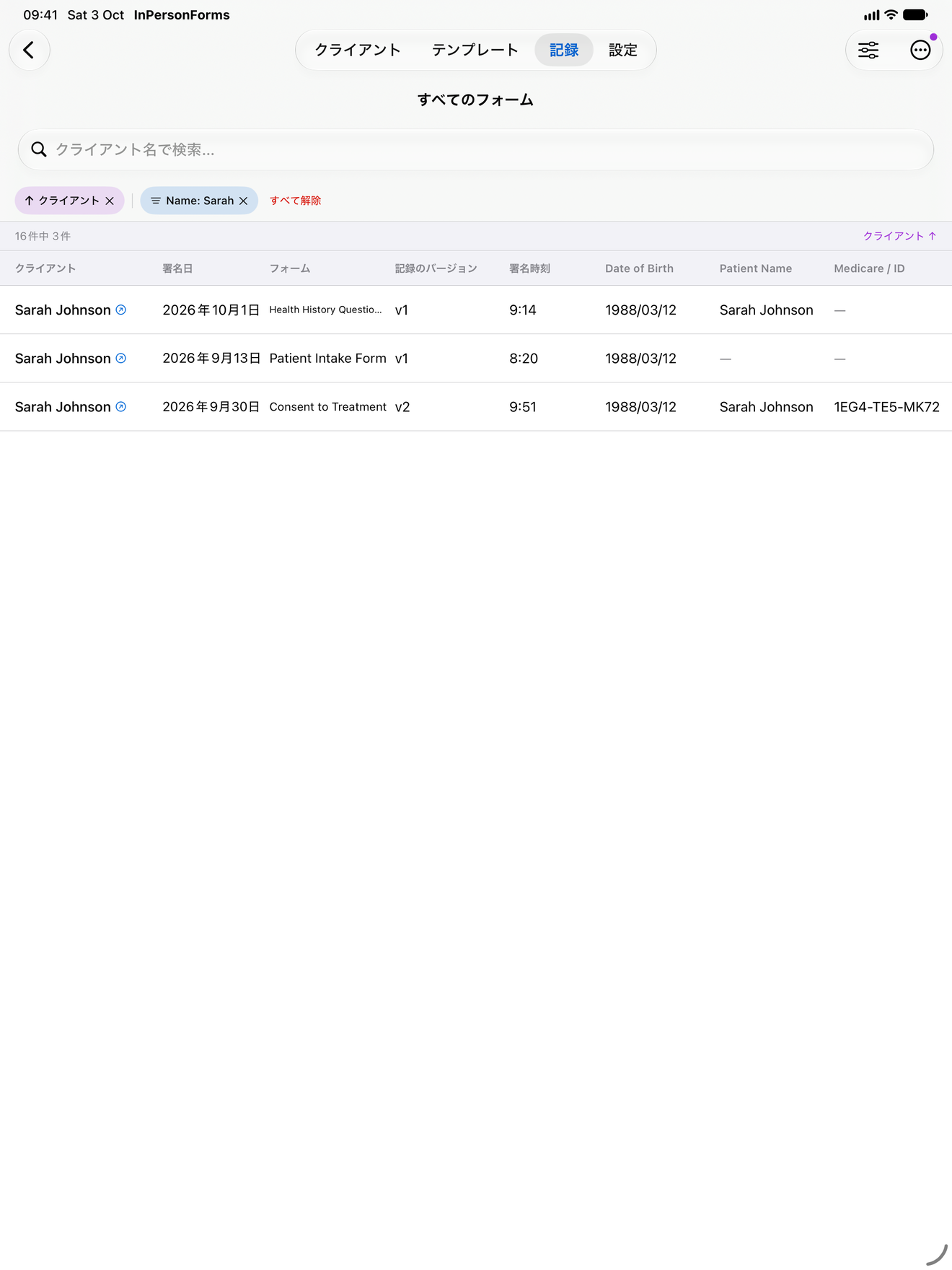
Task: Open the Patient Intake Form entry
Action: click(x=328, y=358)
